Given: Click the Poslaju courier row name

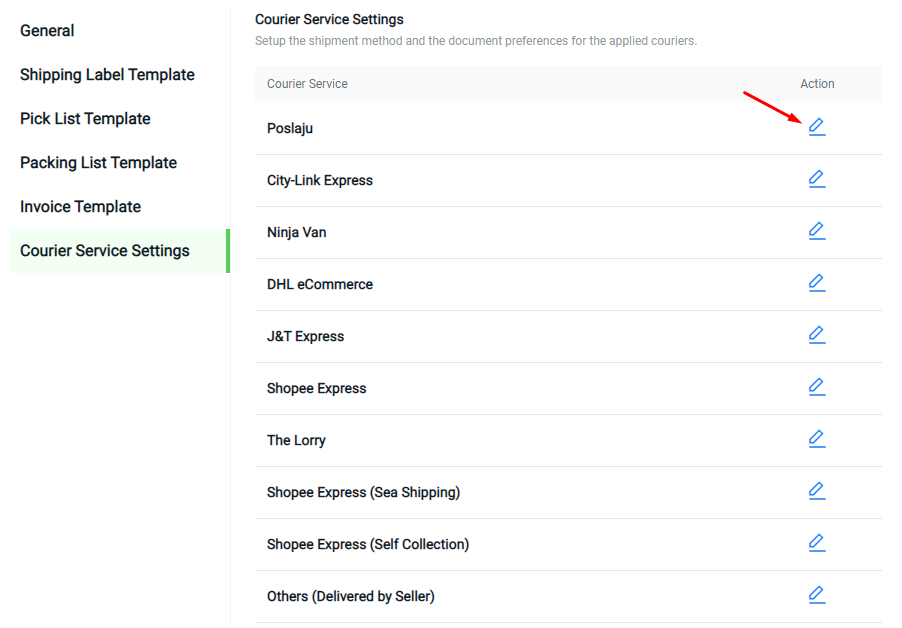Looking at the screenshot, I should pyautogui.click(x=290, y=128).
